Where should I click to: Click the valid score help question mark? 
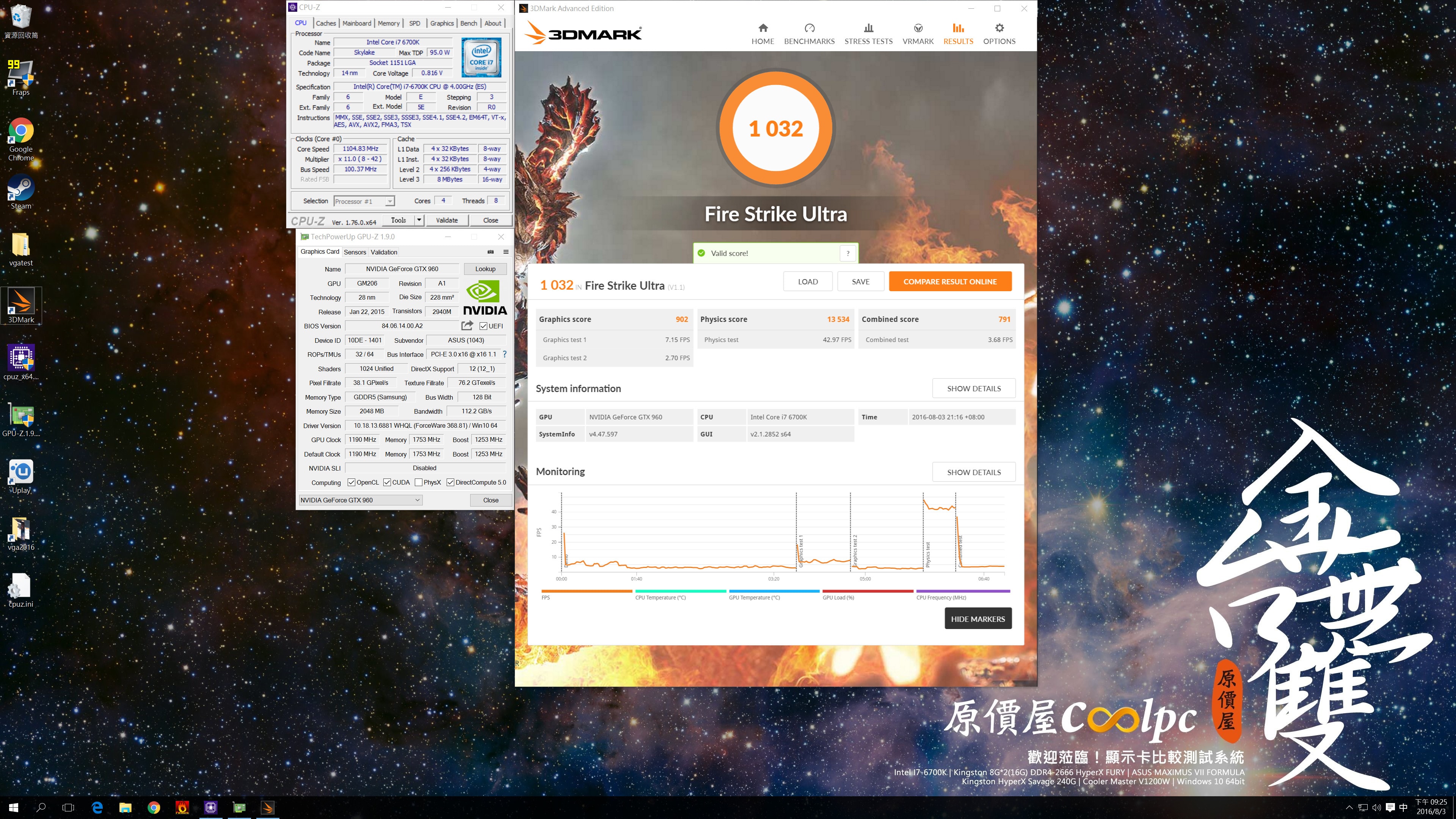pos(847,253)
